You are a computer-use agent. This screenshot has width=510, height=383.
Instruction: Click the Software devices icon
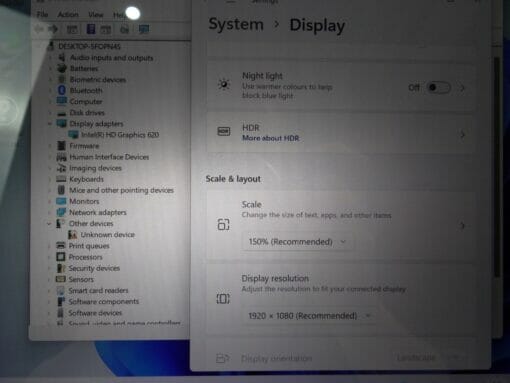tap(61, 313)
